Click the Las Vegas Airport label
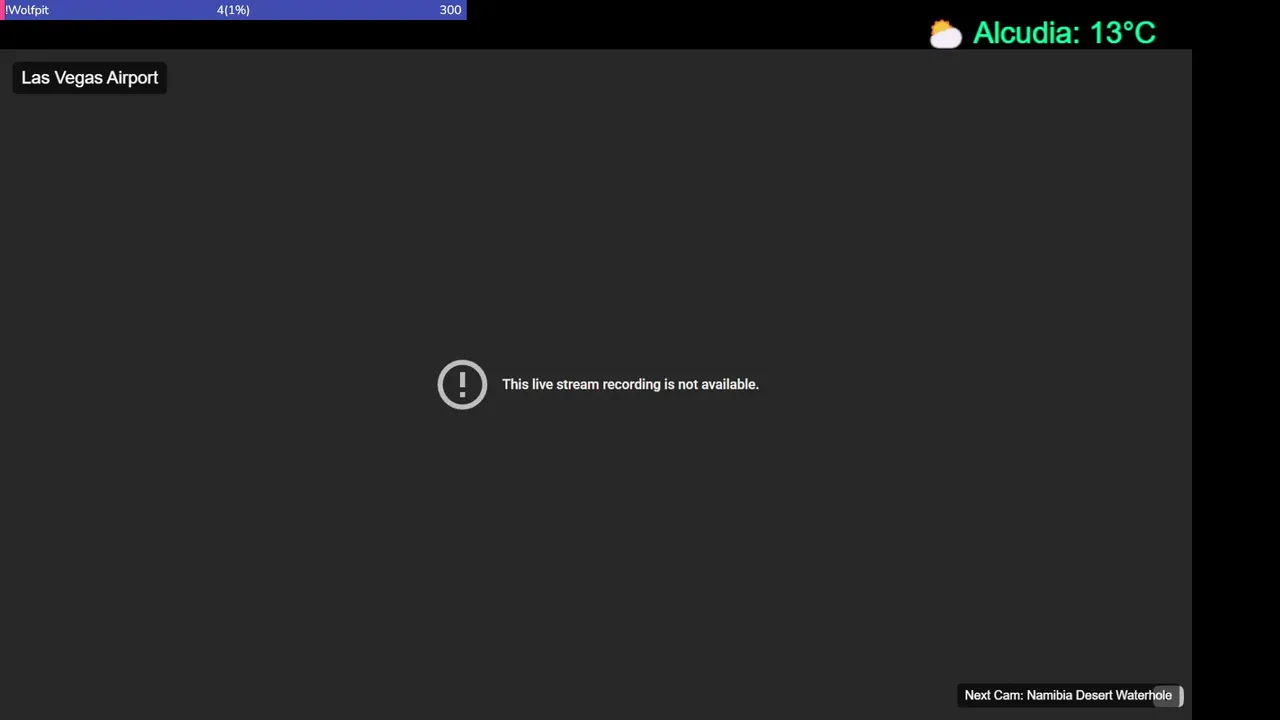This screenshot has width=1280, height=720. point(90,78)
